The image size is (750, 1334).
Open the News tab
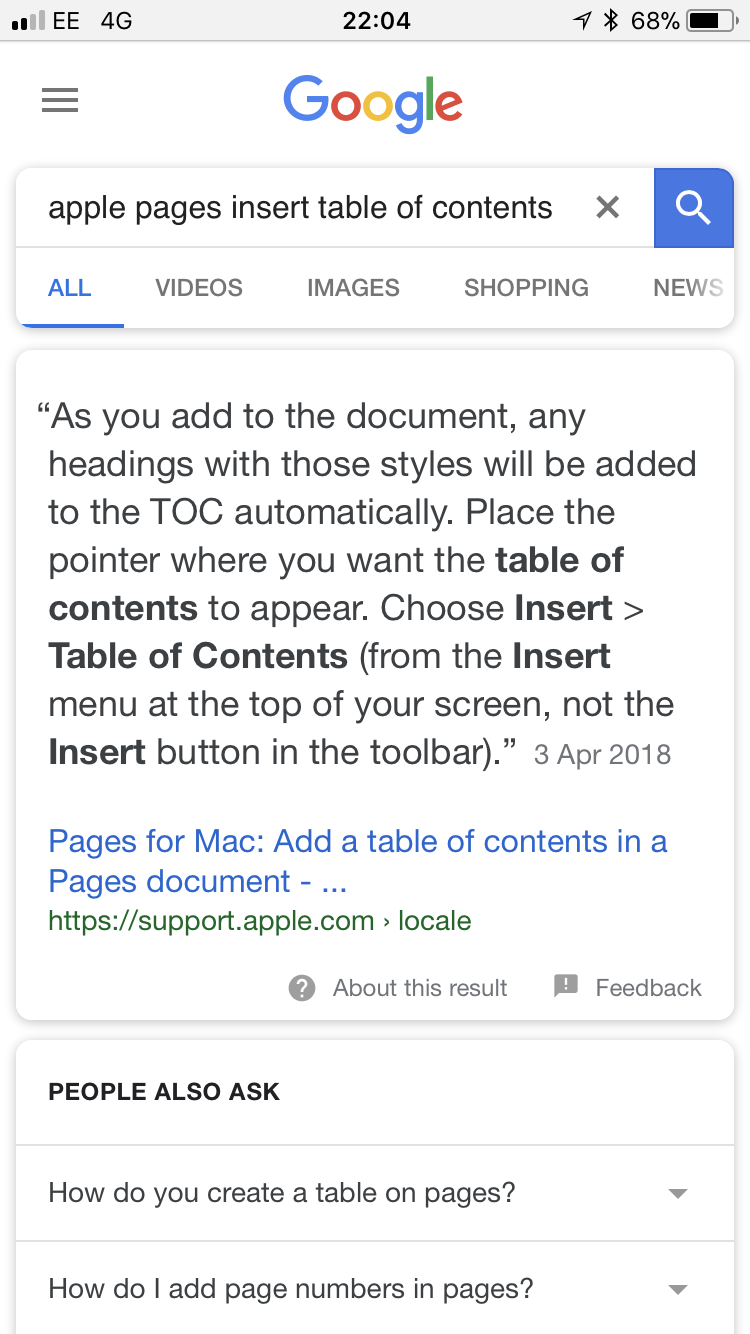click(688, 288)
